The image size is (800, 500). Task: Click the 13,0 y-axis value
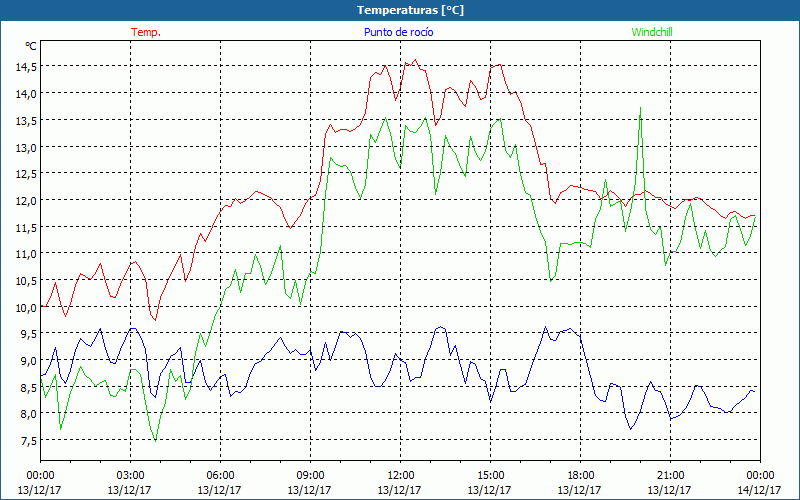point(26,147)
